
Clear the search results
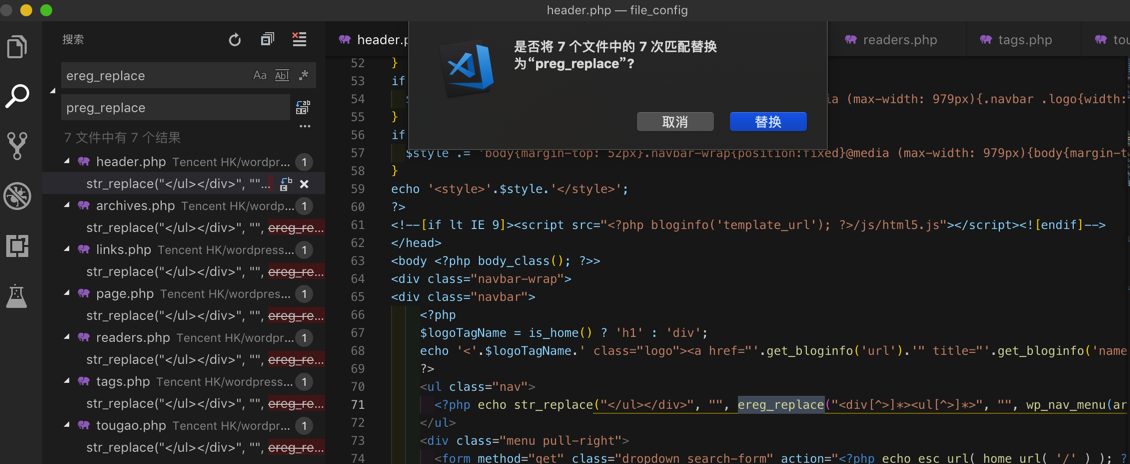click(299, 40)
